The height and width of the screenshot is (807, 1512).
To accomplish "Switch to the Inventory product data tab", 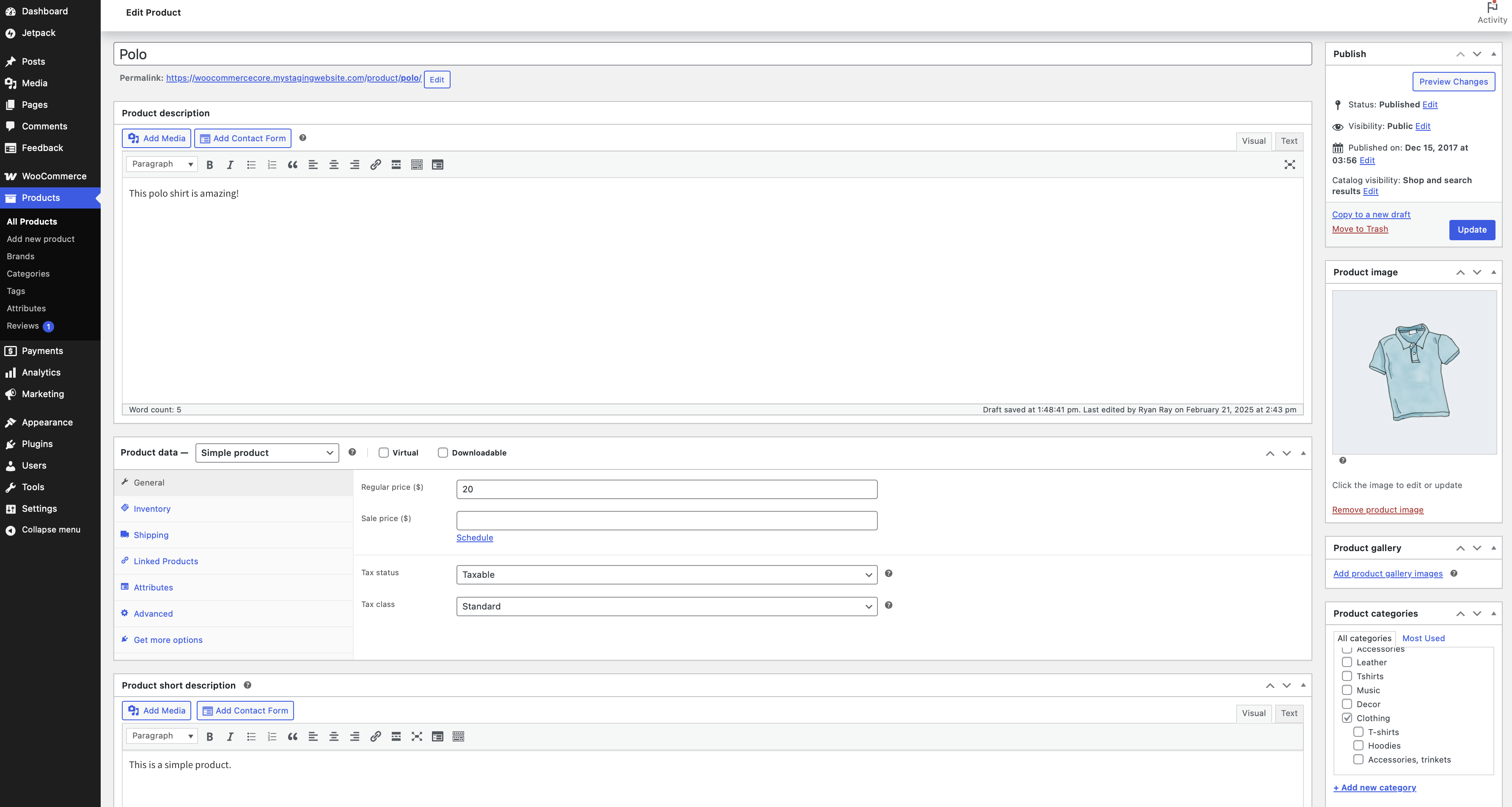I will (x=152, y=509).
